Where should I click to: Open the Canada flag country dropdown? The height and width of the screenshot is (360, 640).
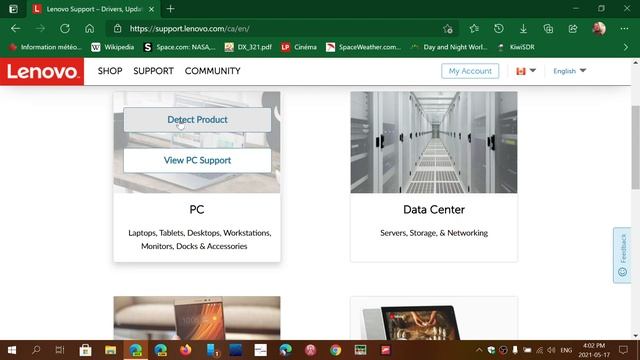click(x=526, y=71)
